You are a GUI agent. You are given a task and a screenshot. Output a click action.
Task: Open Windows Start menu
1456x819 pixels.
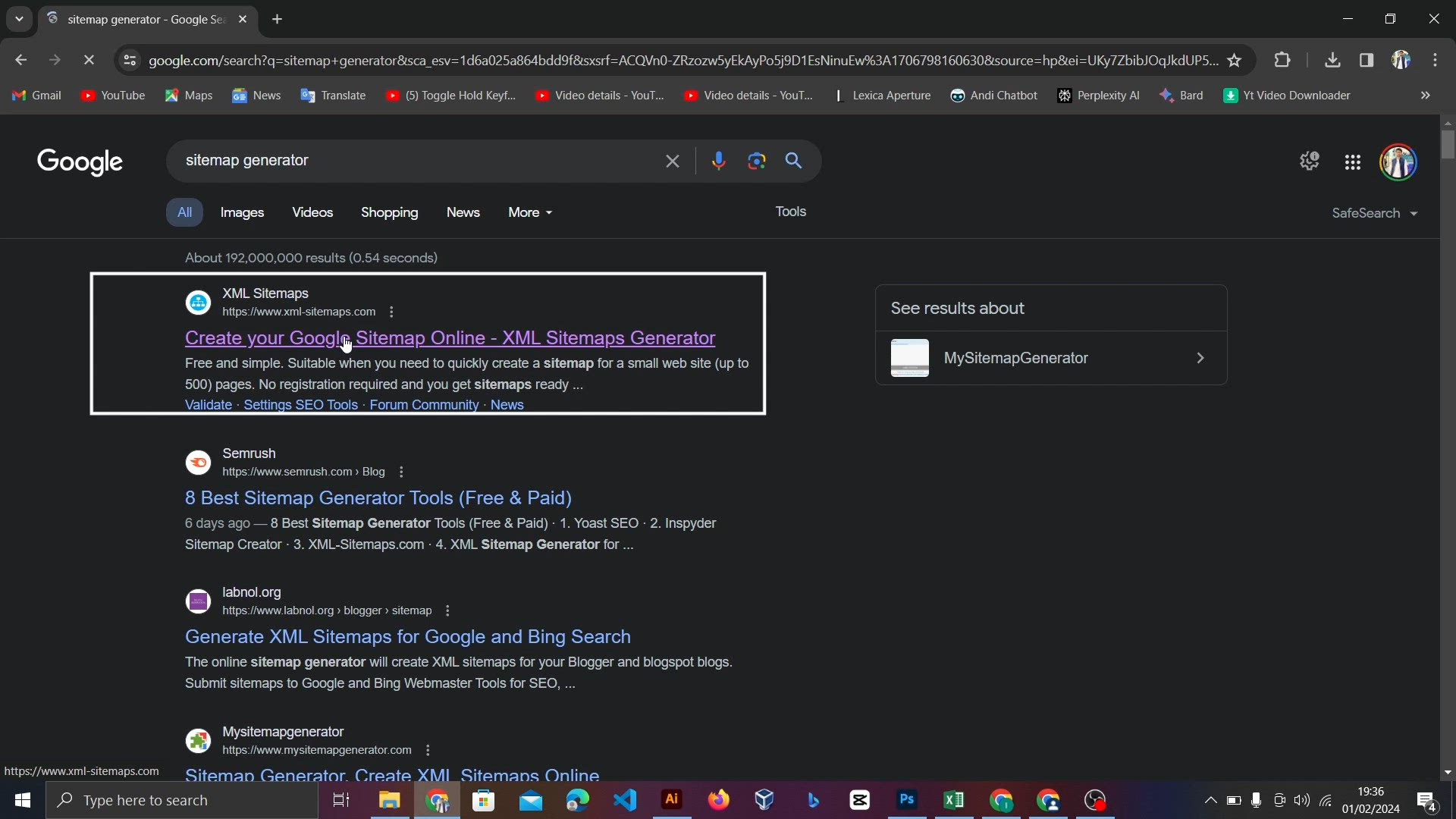[23, 800]
